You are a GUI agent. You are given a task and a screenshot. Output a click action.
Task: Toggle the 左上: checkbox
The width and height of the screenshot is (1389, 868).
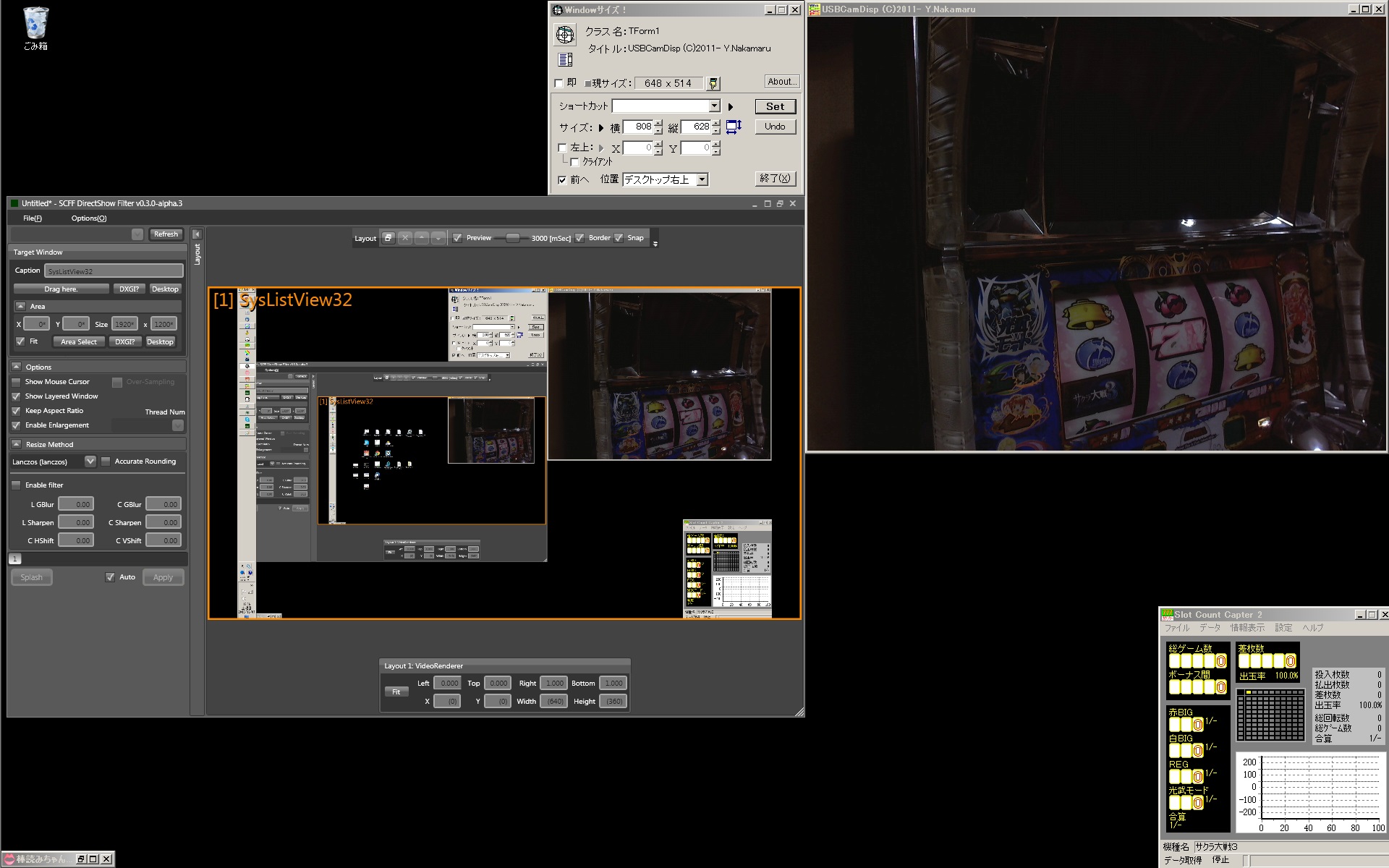click(562, 148)
